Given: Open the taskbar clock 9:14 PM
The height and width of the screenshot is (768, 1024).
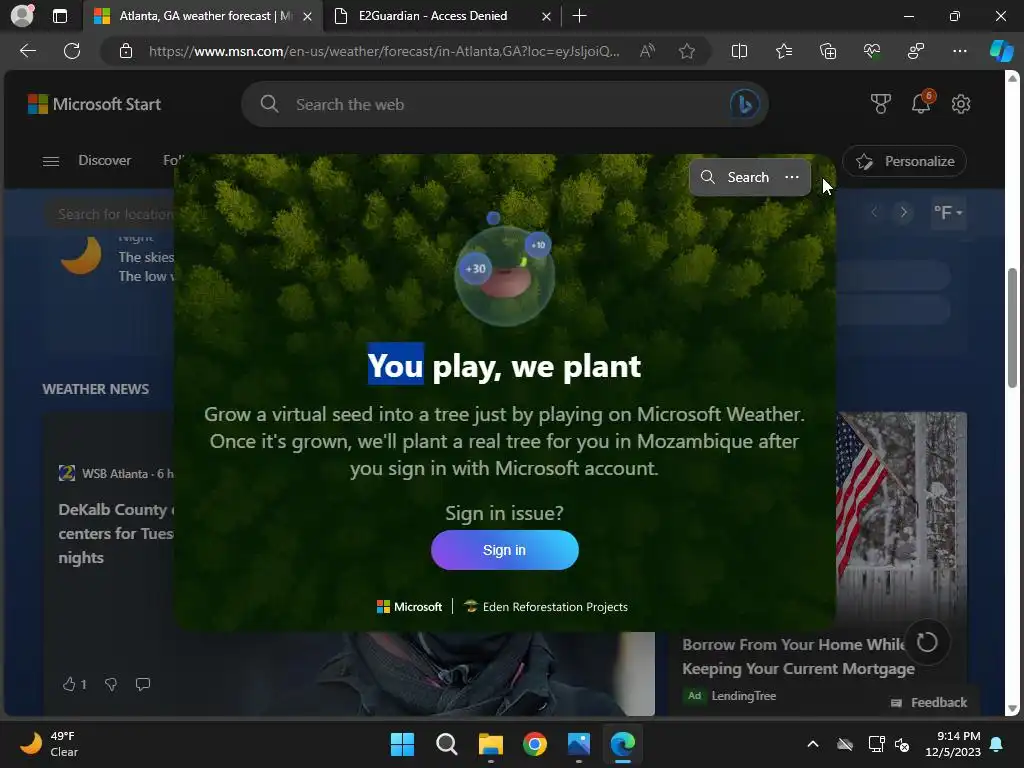Looking at the screenshot, I should click(x=953, y=744).
